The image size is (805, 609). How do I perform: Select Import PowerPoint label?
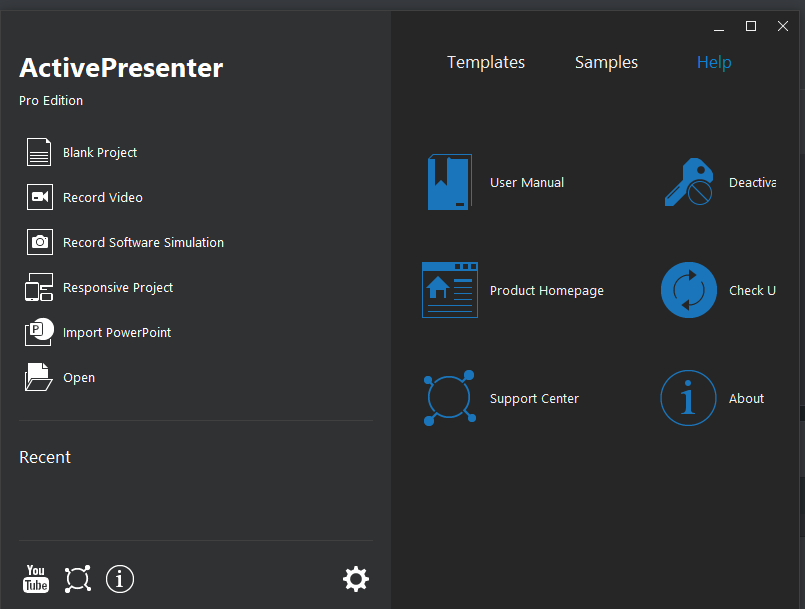coord(117,333)
